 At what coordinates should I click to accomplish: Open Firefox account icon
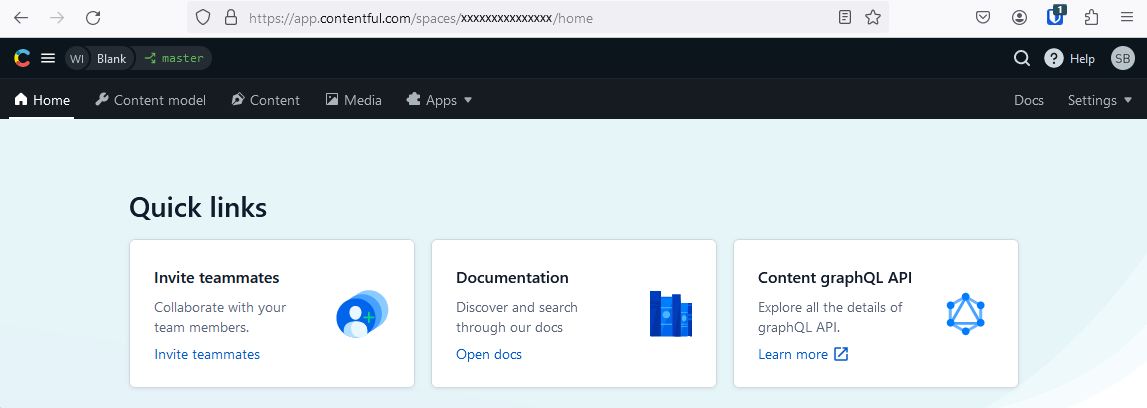[1020, 18]
